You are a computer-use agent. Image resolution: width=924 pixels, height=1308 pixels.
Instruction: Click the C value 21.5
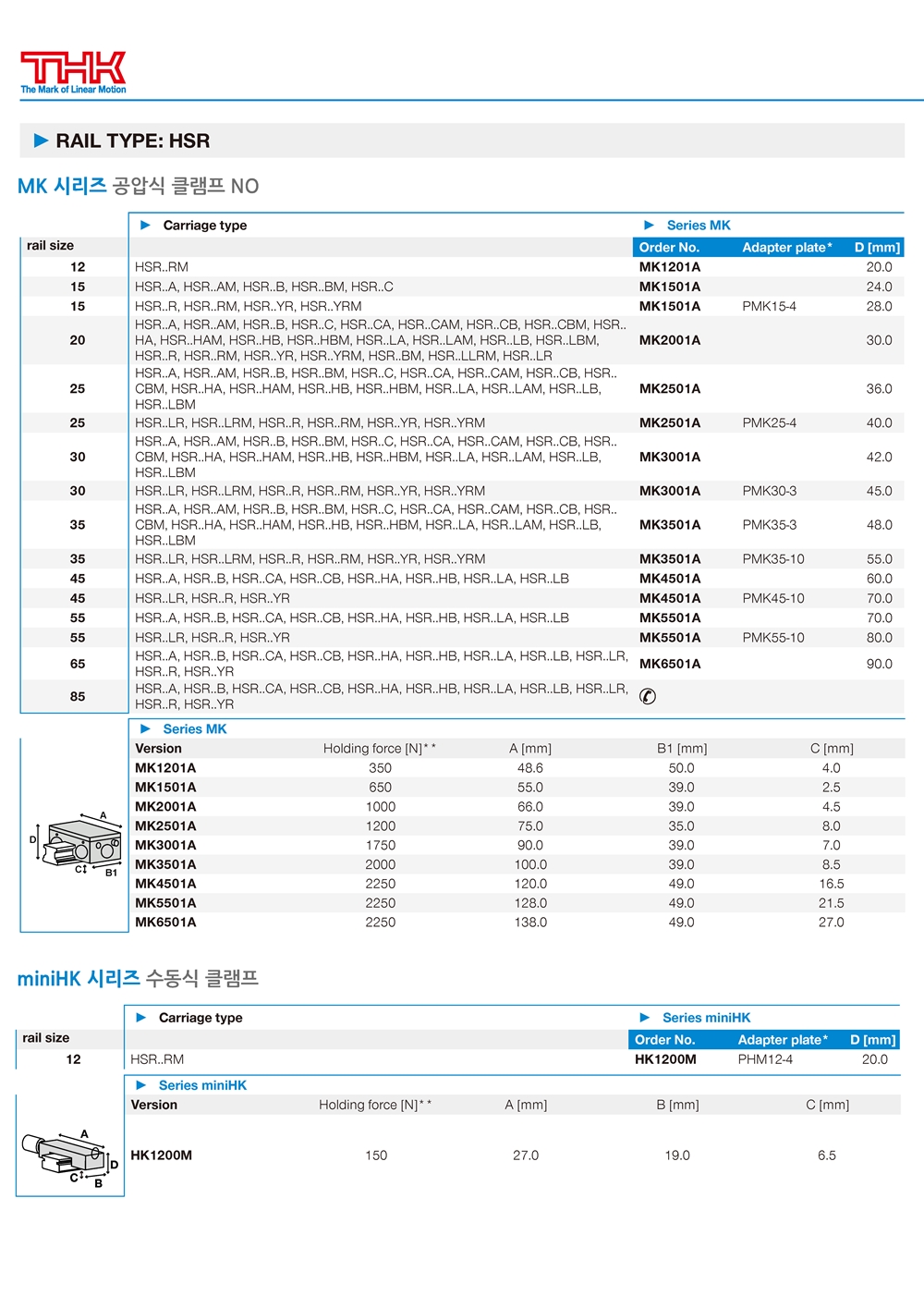coord(832,903)
